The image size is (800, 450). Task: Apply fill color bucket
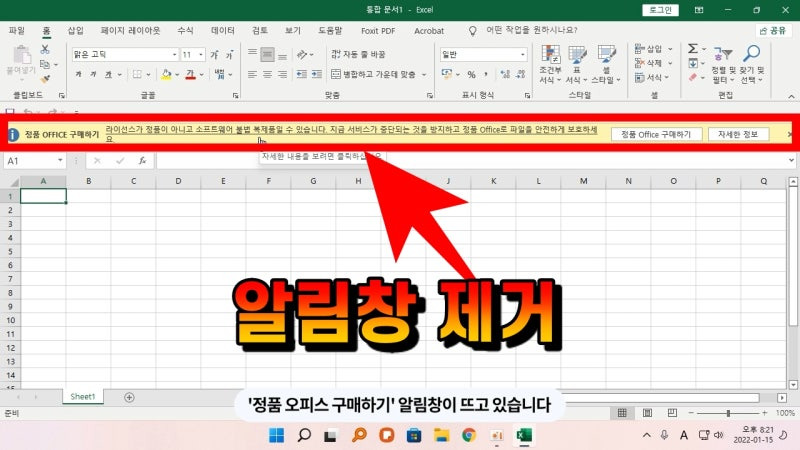(166, 74)
